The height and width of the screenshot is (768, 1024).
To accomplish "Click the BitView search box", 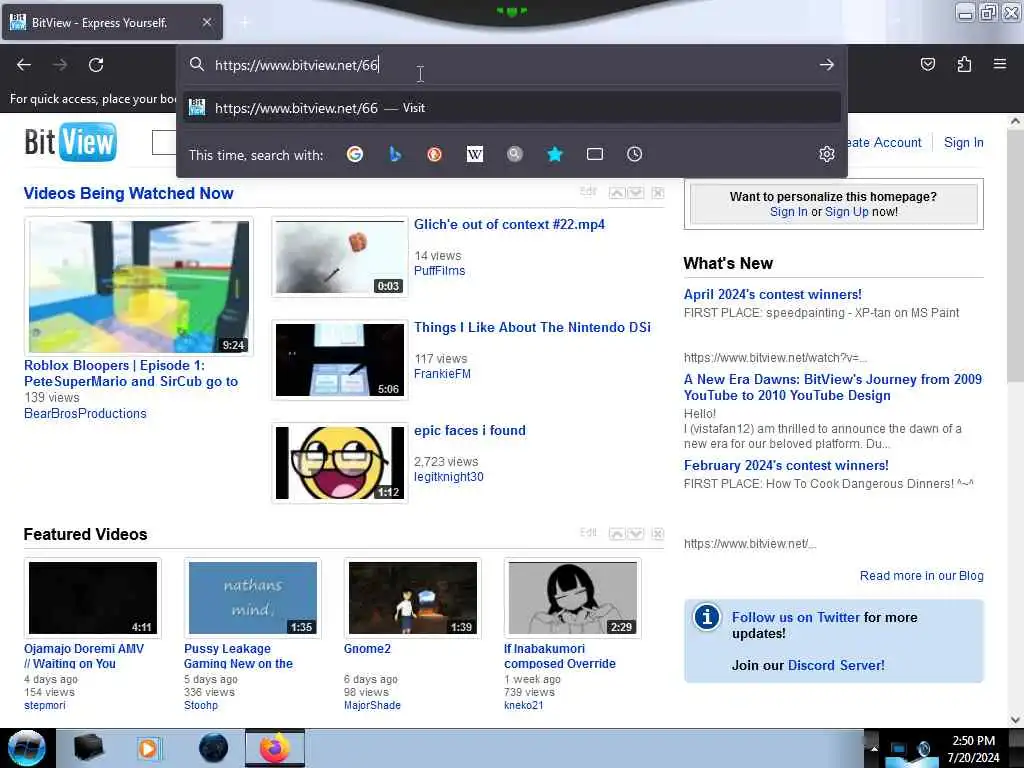I will 163,142.
